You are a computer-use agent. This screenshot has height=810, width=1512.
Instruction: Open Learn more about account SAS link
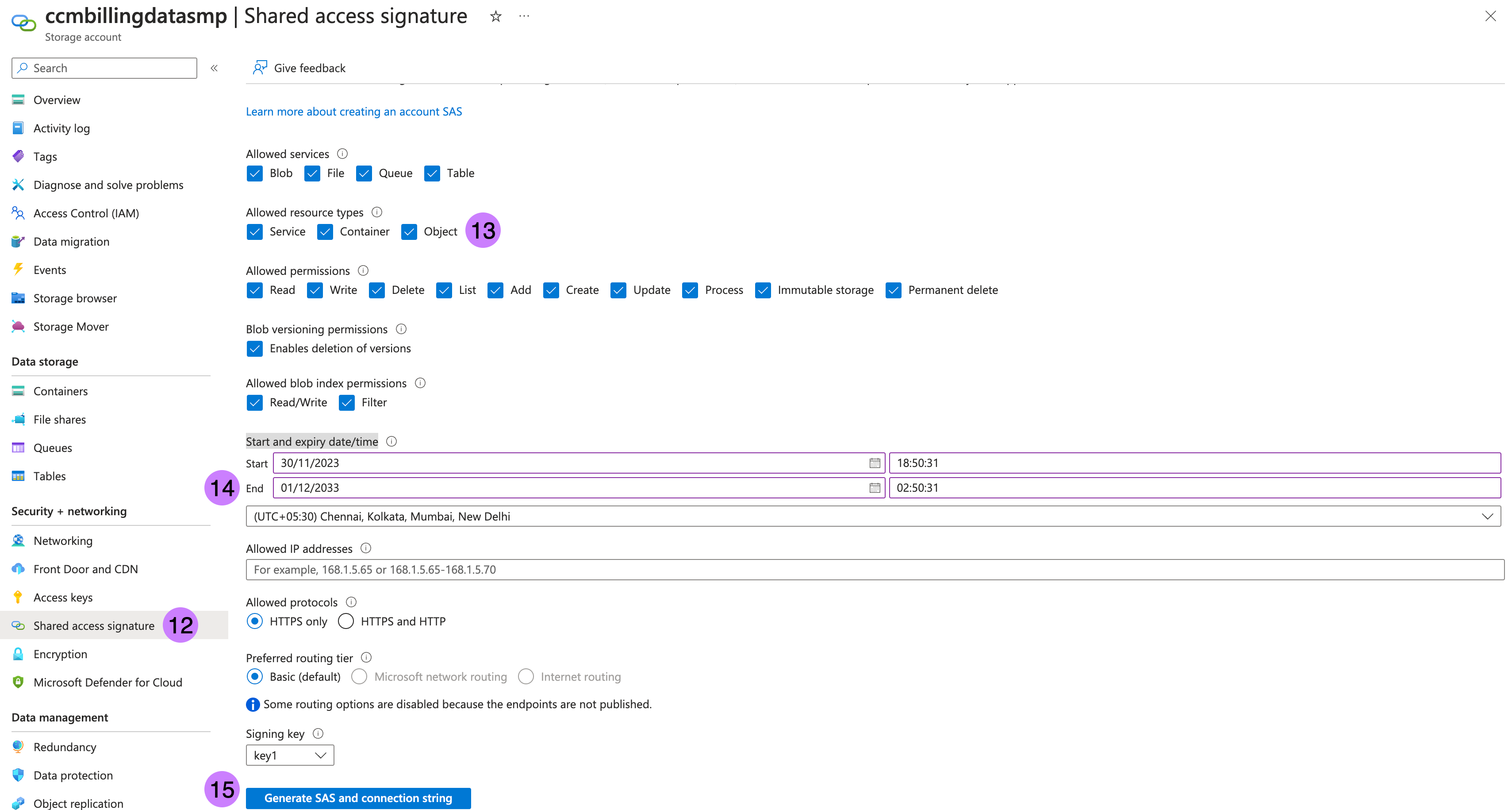pyautogui.click(x=353, y=112)
